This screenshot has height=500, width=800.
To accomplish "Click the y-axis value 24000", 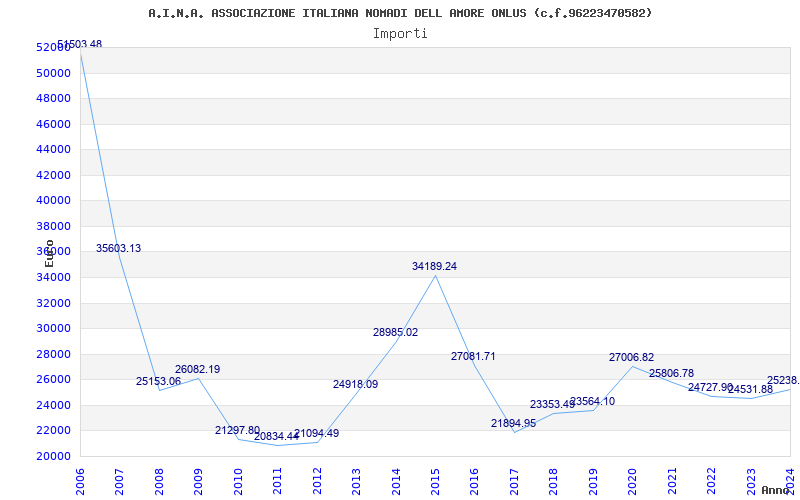I will coord(53,405).
